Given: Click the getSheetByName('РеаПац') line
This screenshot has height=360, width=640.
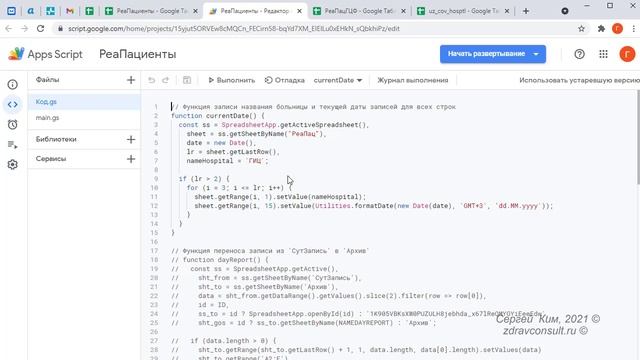Looking at the screenshot, I should click(x=256, y=134).
